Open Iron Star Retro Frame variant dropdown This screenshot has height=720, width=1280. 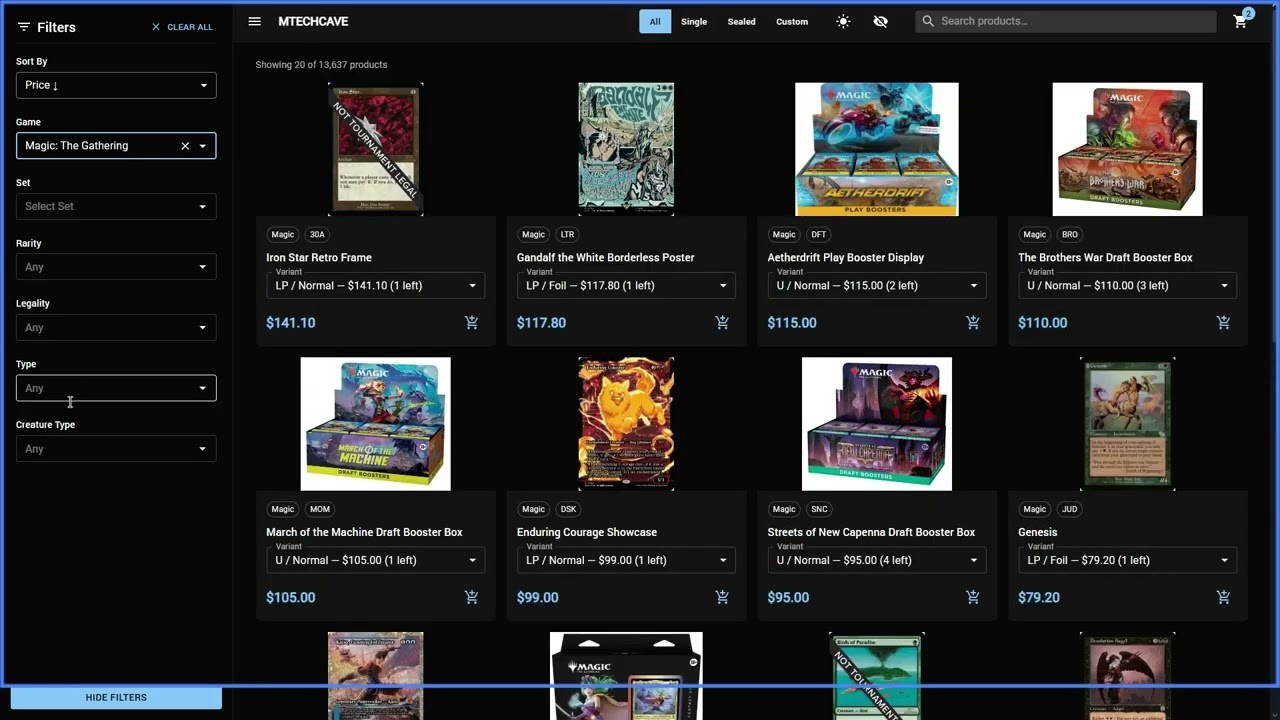[x=376, y=285]
